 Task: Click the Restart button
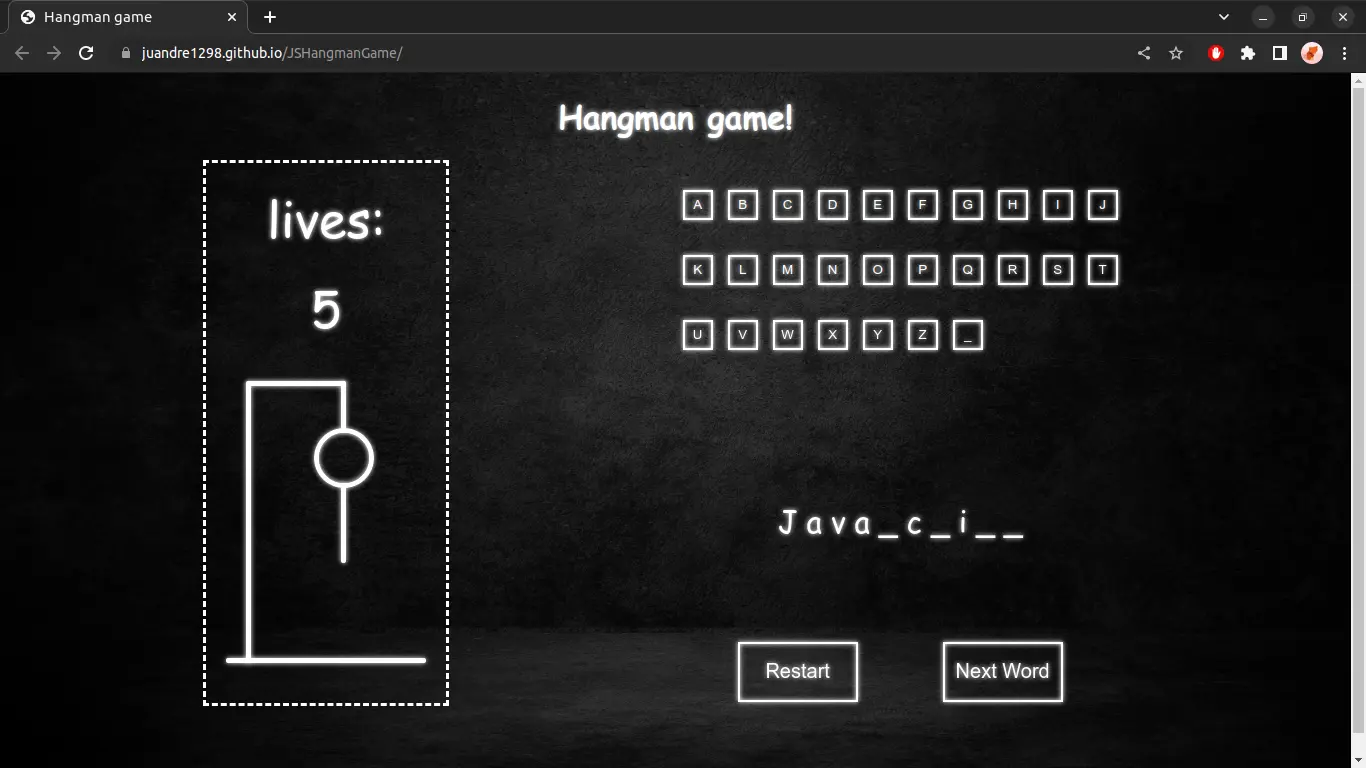pos(798,671)
